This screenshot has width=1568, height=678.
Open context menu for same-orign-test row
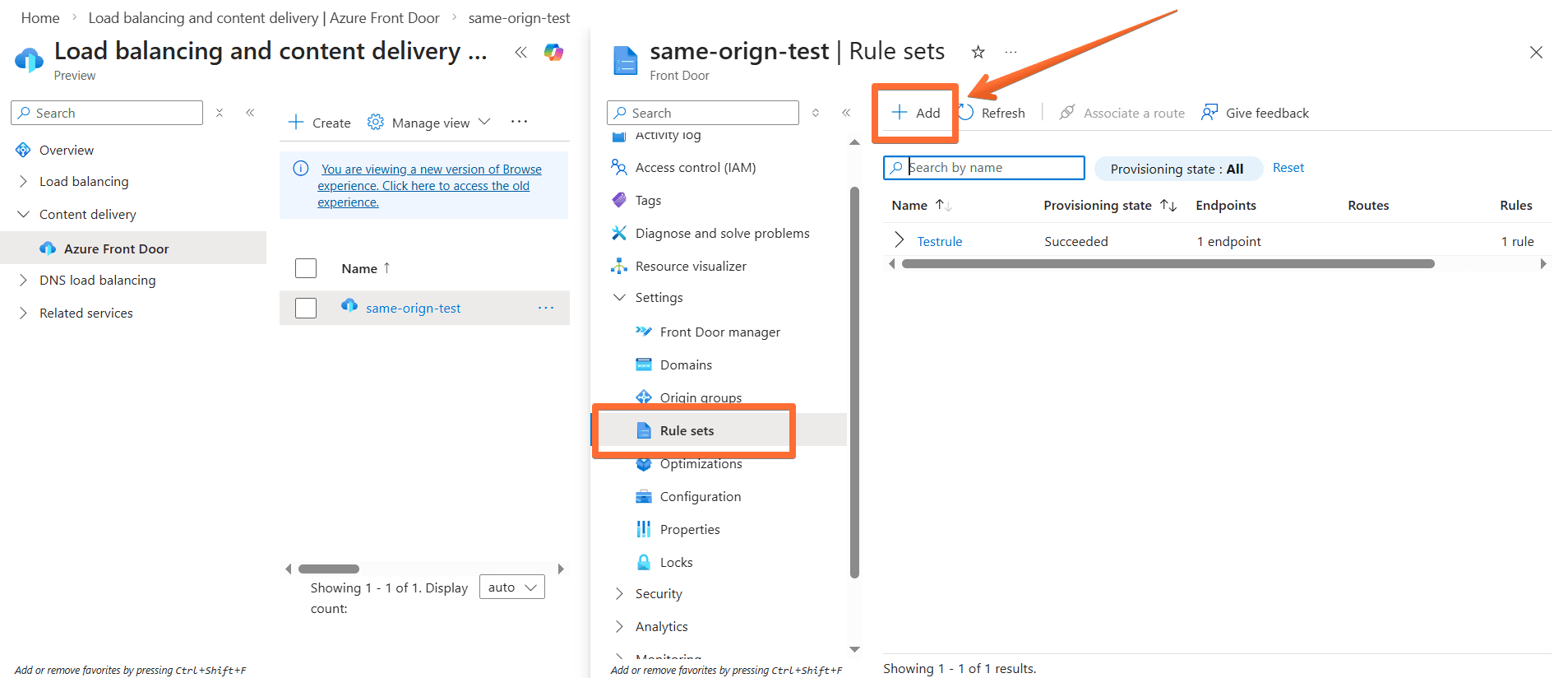click(546, 308)
